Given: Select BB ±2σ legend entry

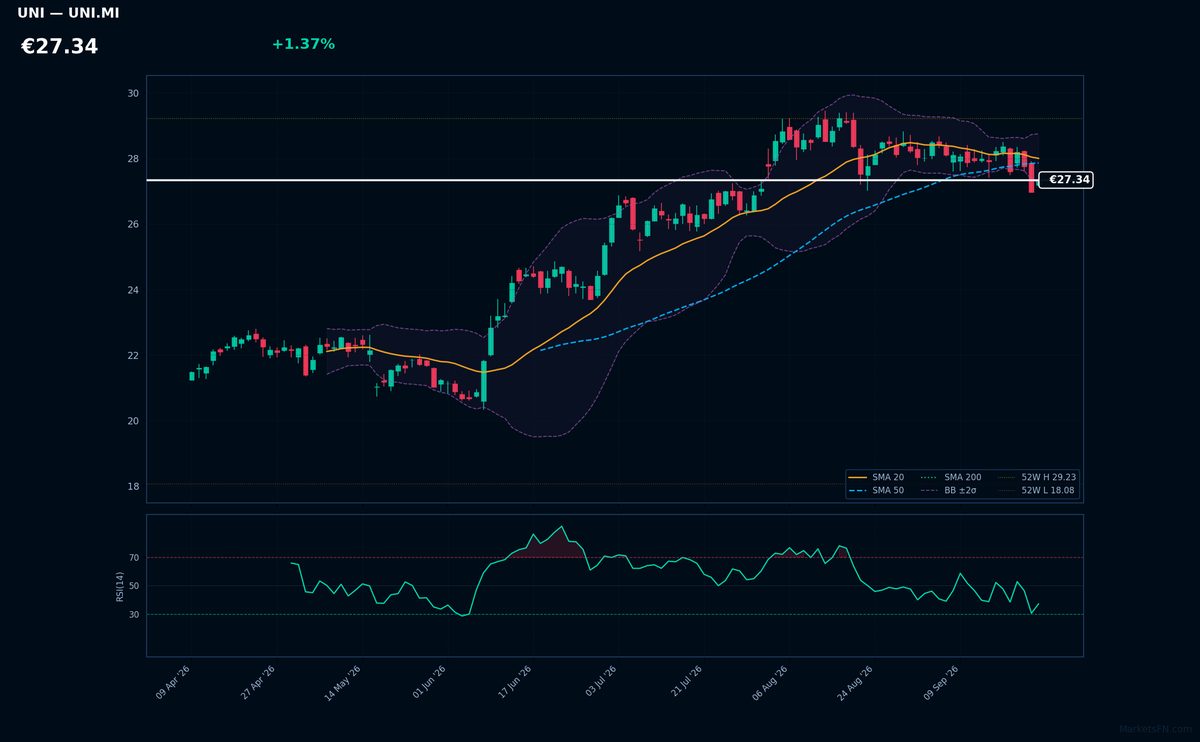Looking at the screenshot, I should (949, 491).
